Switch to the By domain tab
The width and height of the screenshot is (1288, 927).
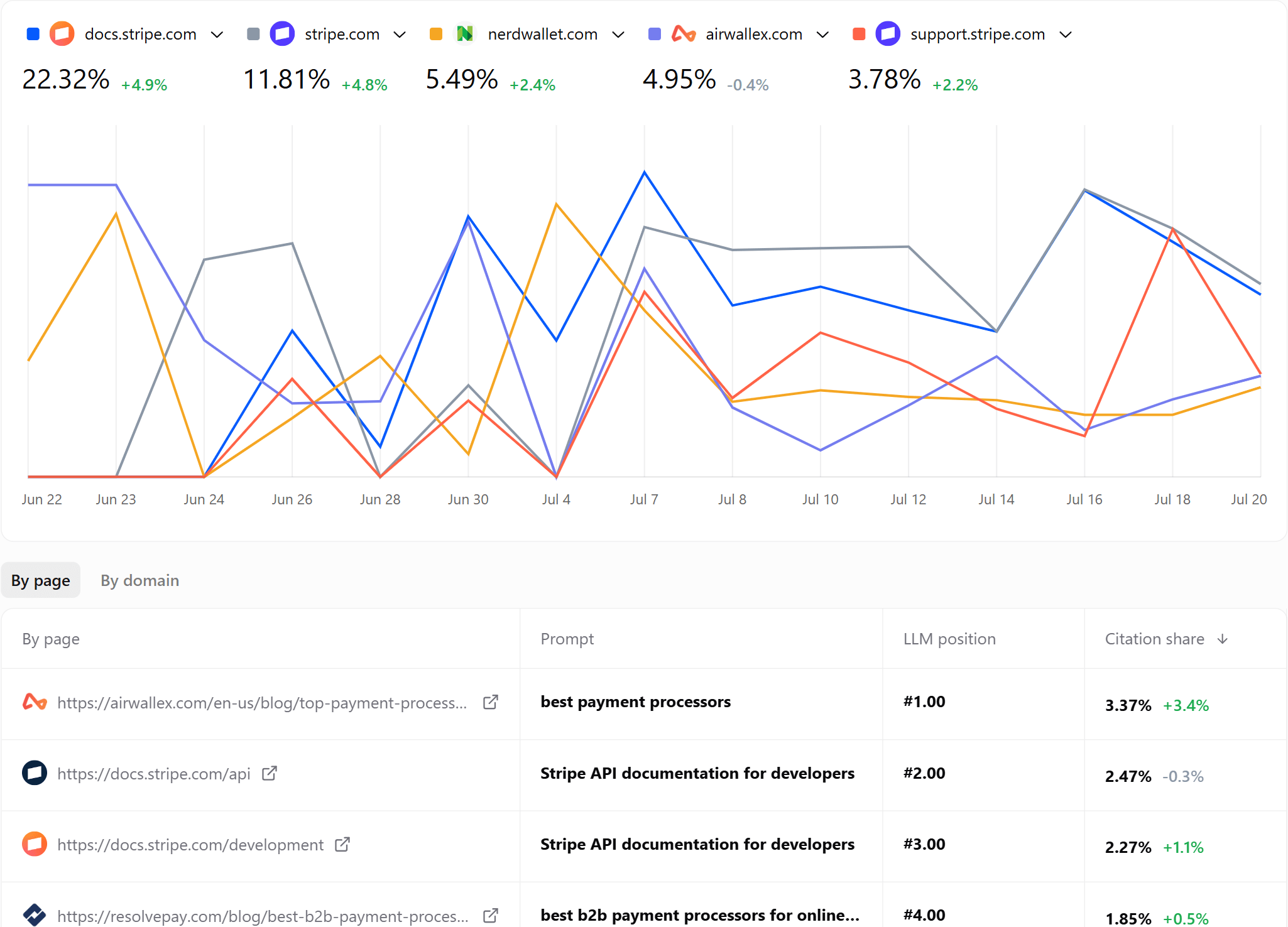[139, 580]
